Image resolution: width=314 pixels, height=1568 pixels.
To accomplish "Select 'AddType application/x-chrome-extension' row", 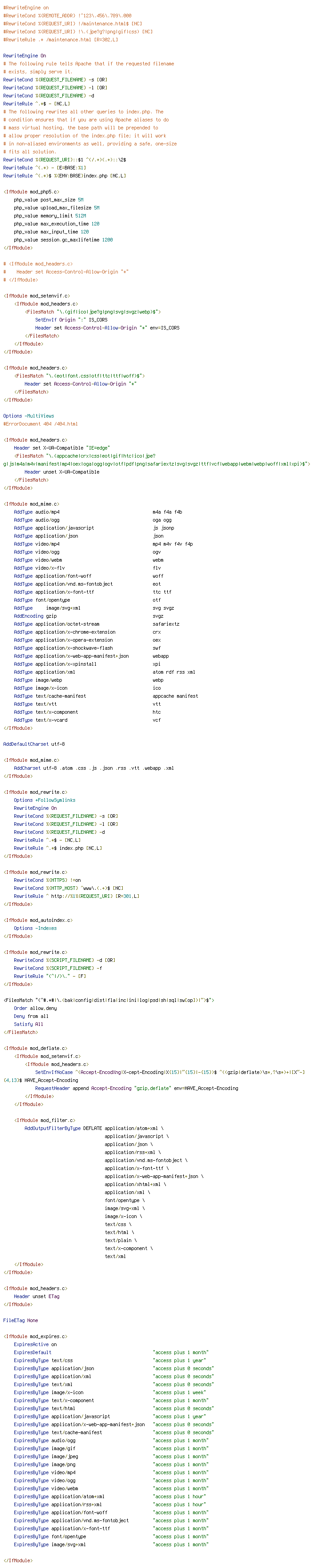I will [x=87, y=632].
